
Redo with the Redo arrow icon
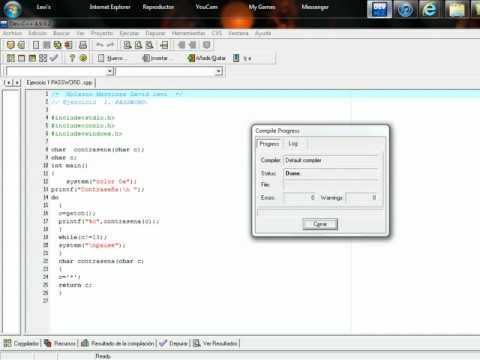[110, 45]
